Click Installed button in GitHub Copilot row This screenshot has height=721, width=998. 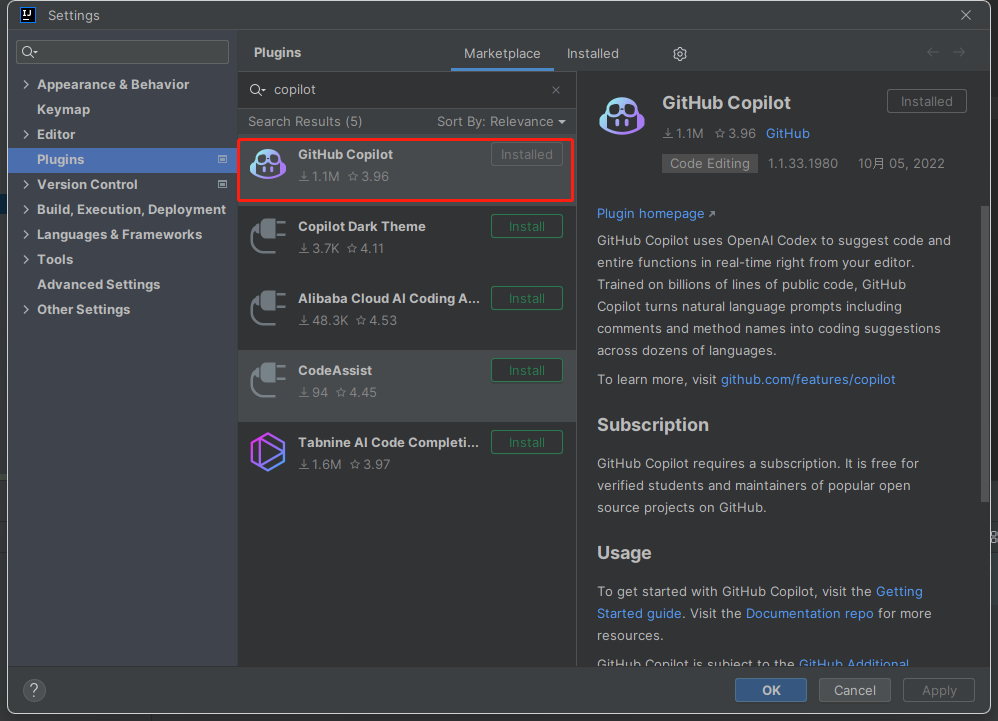click(x=527, y=155)
